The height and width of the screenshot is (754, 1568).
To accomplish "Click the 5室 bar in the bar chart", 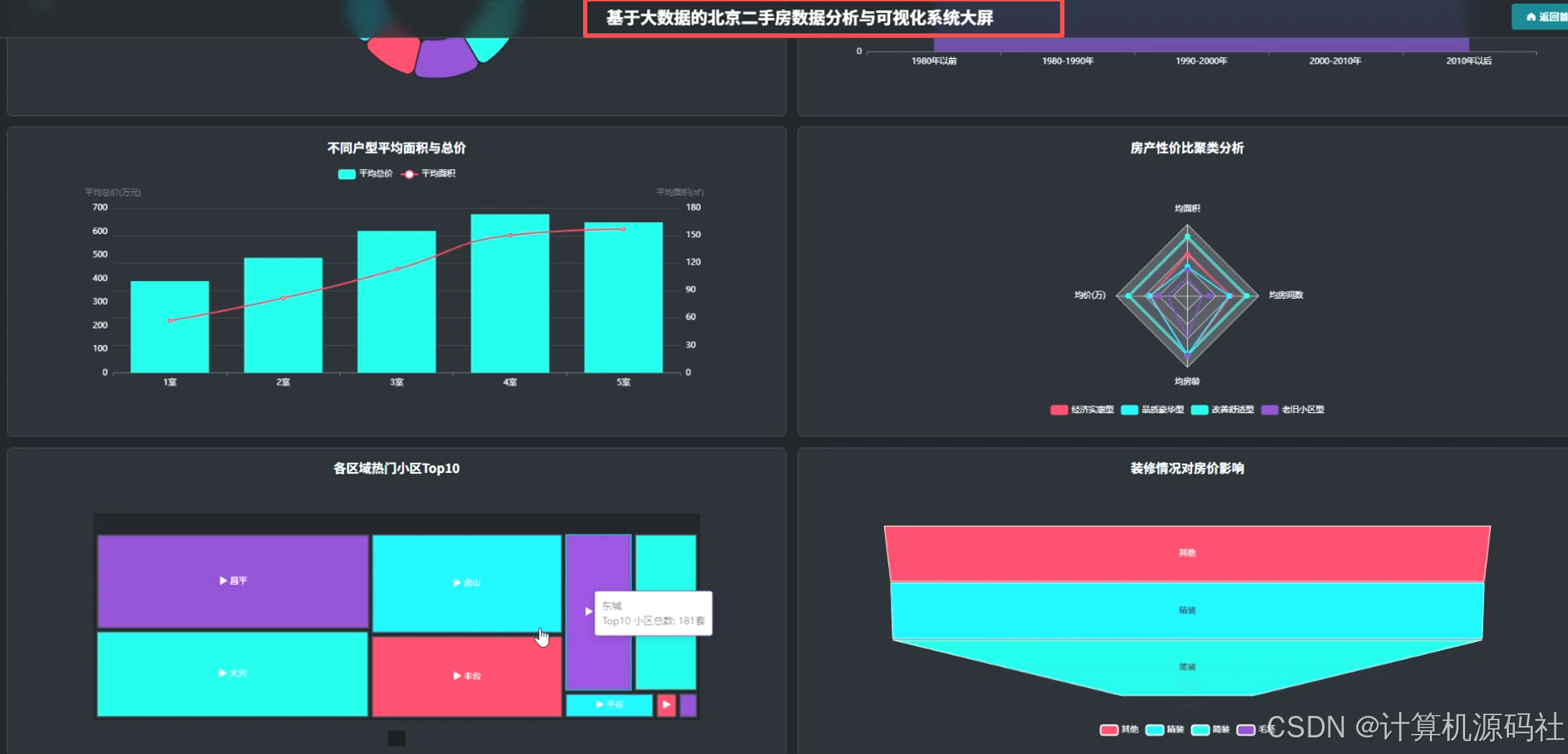I will pyautogui.click(x=623, y=298).
